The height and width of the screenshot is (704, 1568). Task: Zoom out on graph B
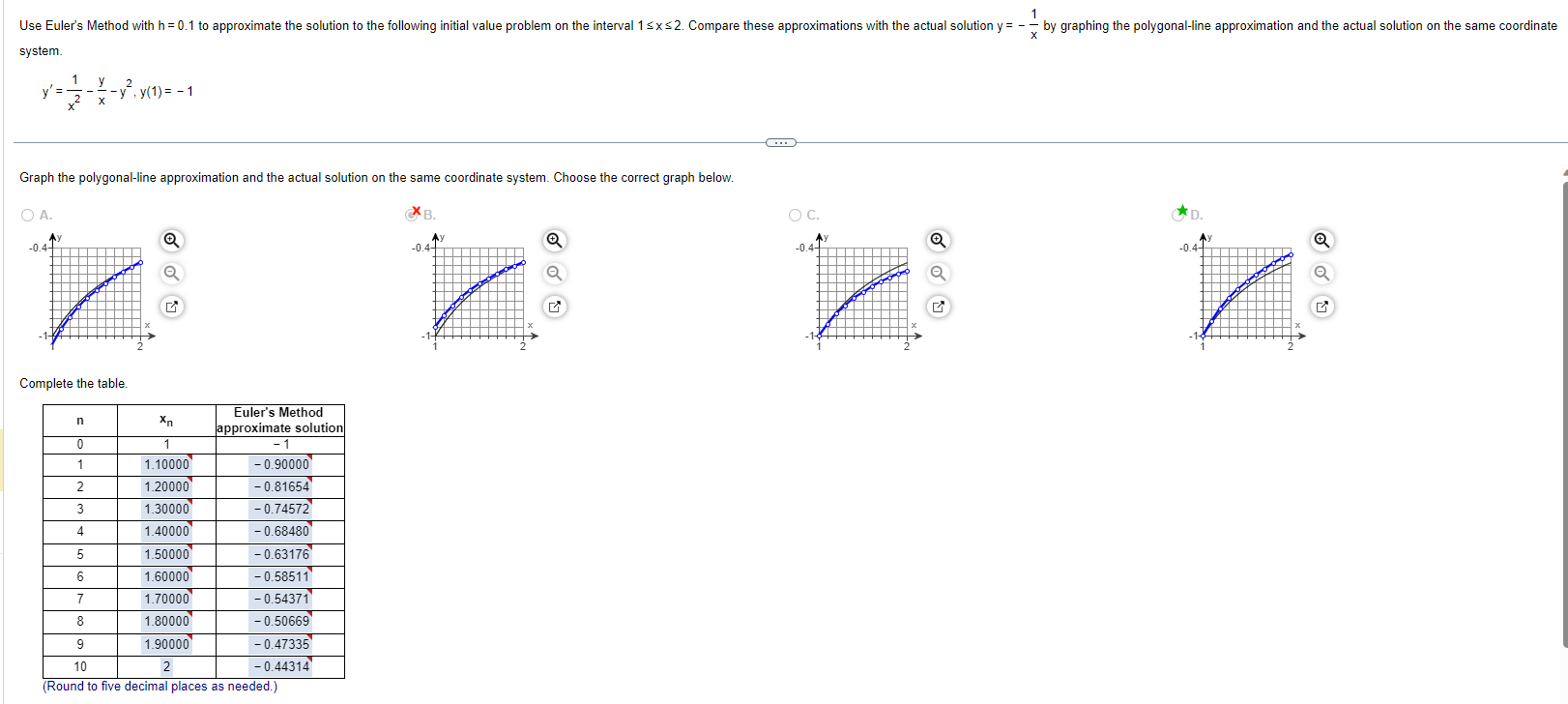point(553,274)
